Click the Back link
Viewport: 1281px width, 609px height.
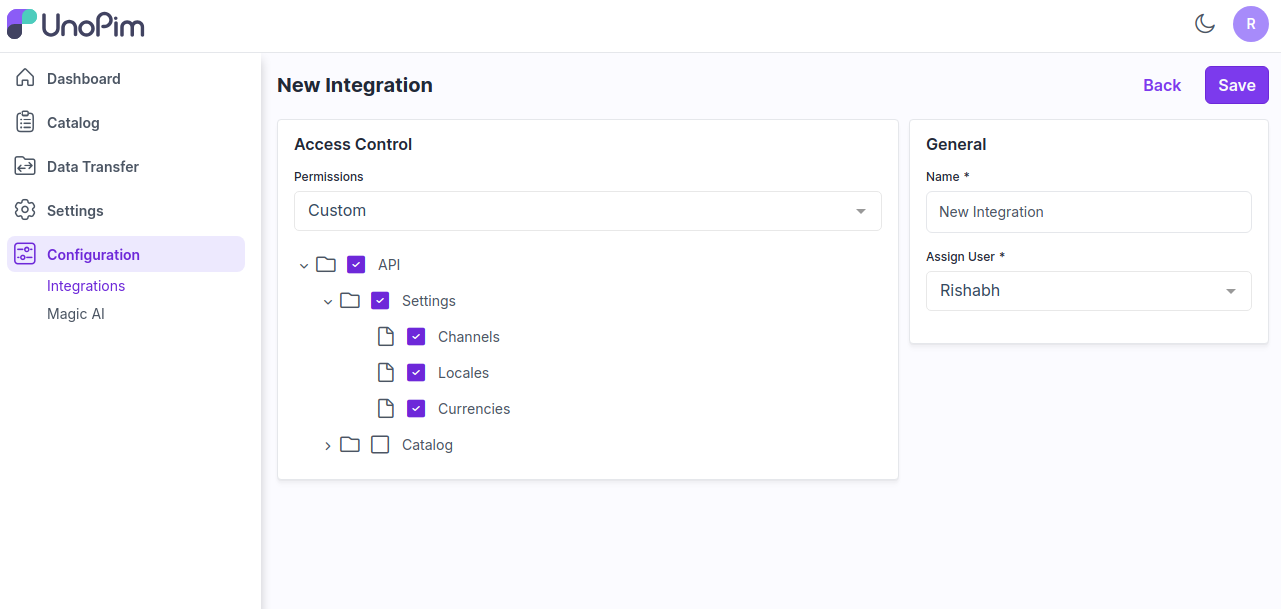tap(1161, 85)
